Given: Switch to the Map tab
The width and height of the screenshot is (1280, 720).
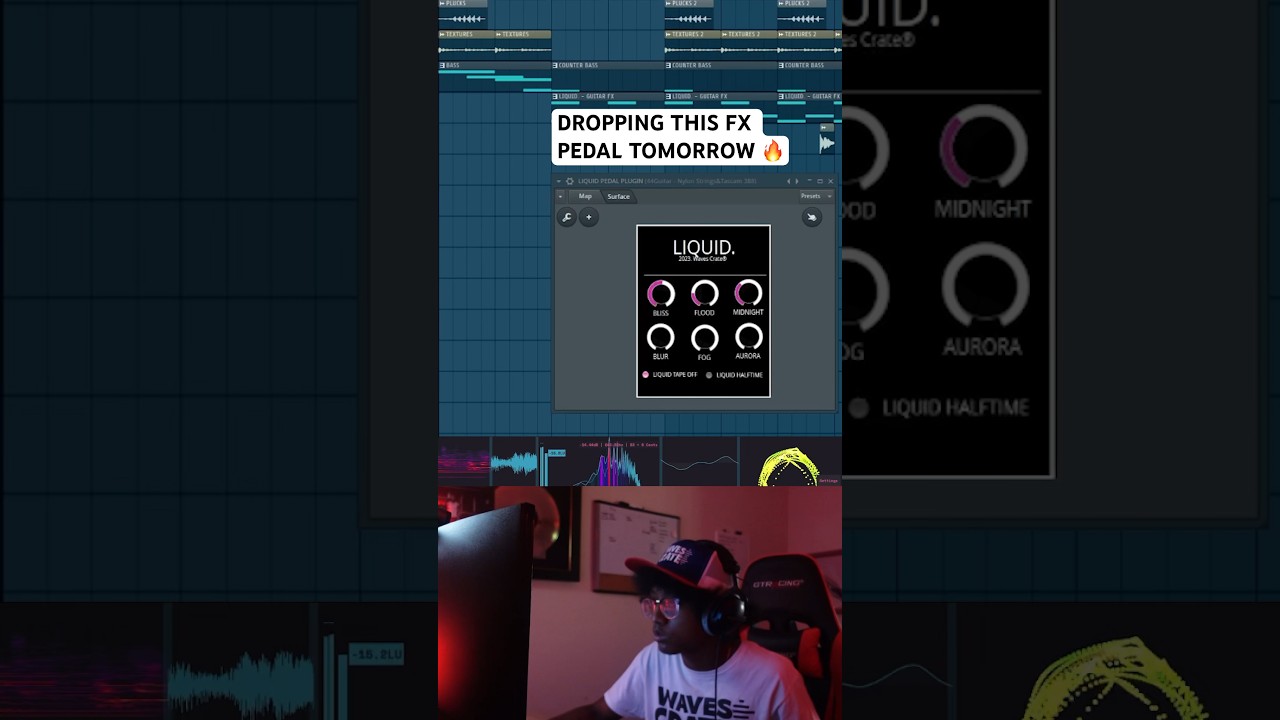Looking at the screenshot, I should [x=585, y=196].
